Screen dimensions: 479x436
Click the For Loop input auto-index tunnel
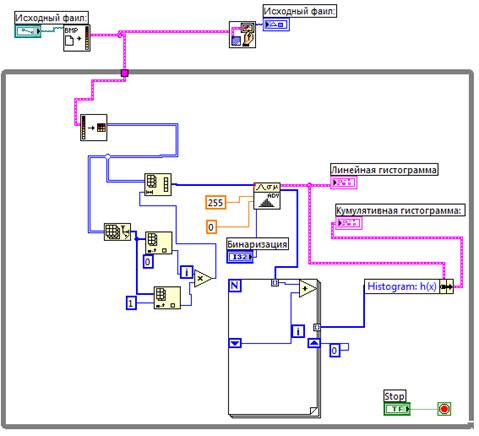pos(275,283)
